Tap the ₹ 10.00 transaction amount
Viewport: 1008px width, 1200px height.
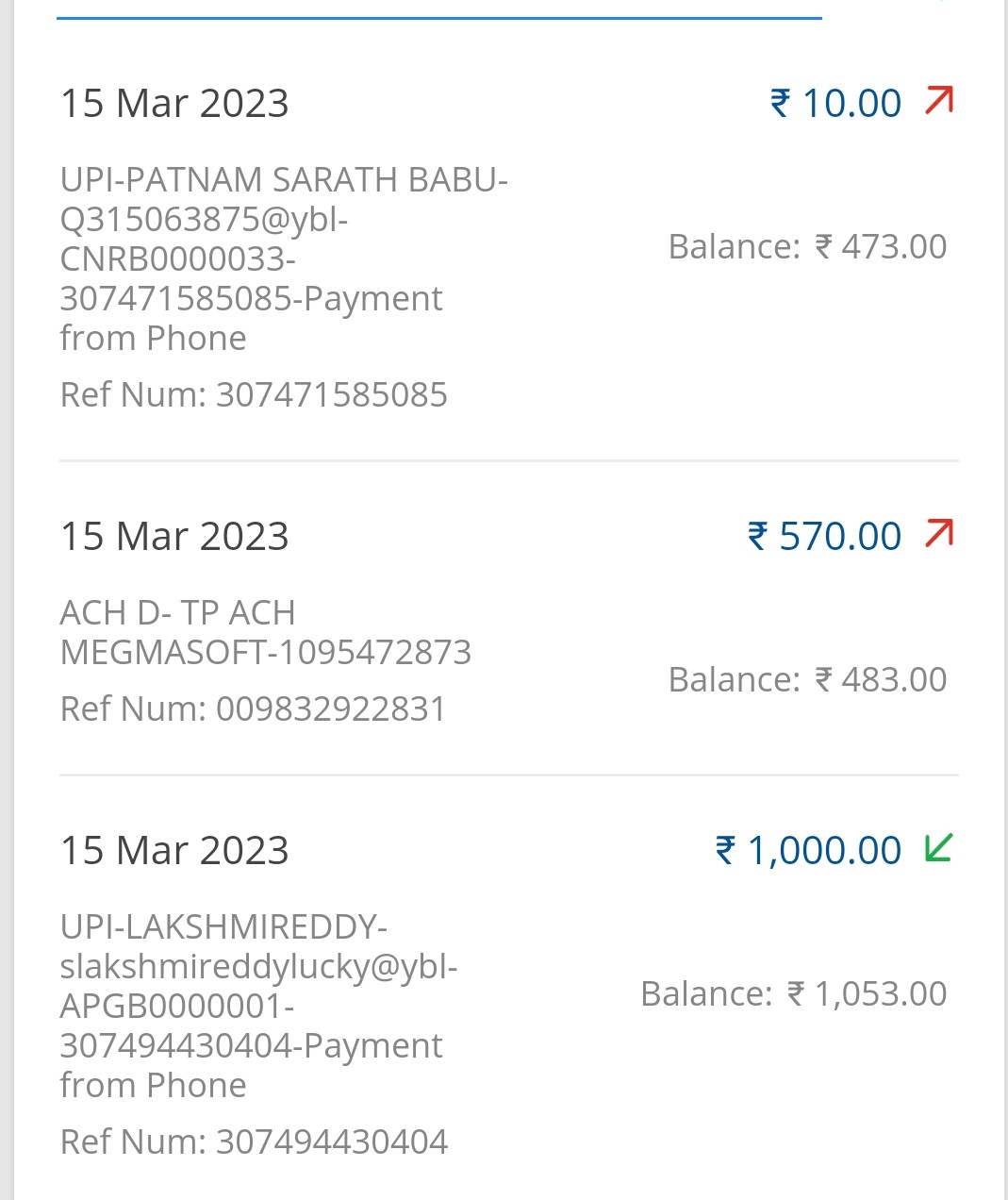(x=835, y=103)
